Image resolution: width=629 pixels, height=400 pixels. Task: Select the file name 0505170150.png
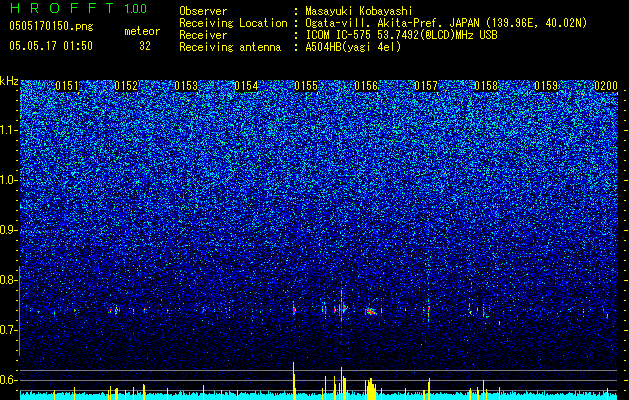click(x=51, y=26)
